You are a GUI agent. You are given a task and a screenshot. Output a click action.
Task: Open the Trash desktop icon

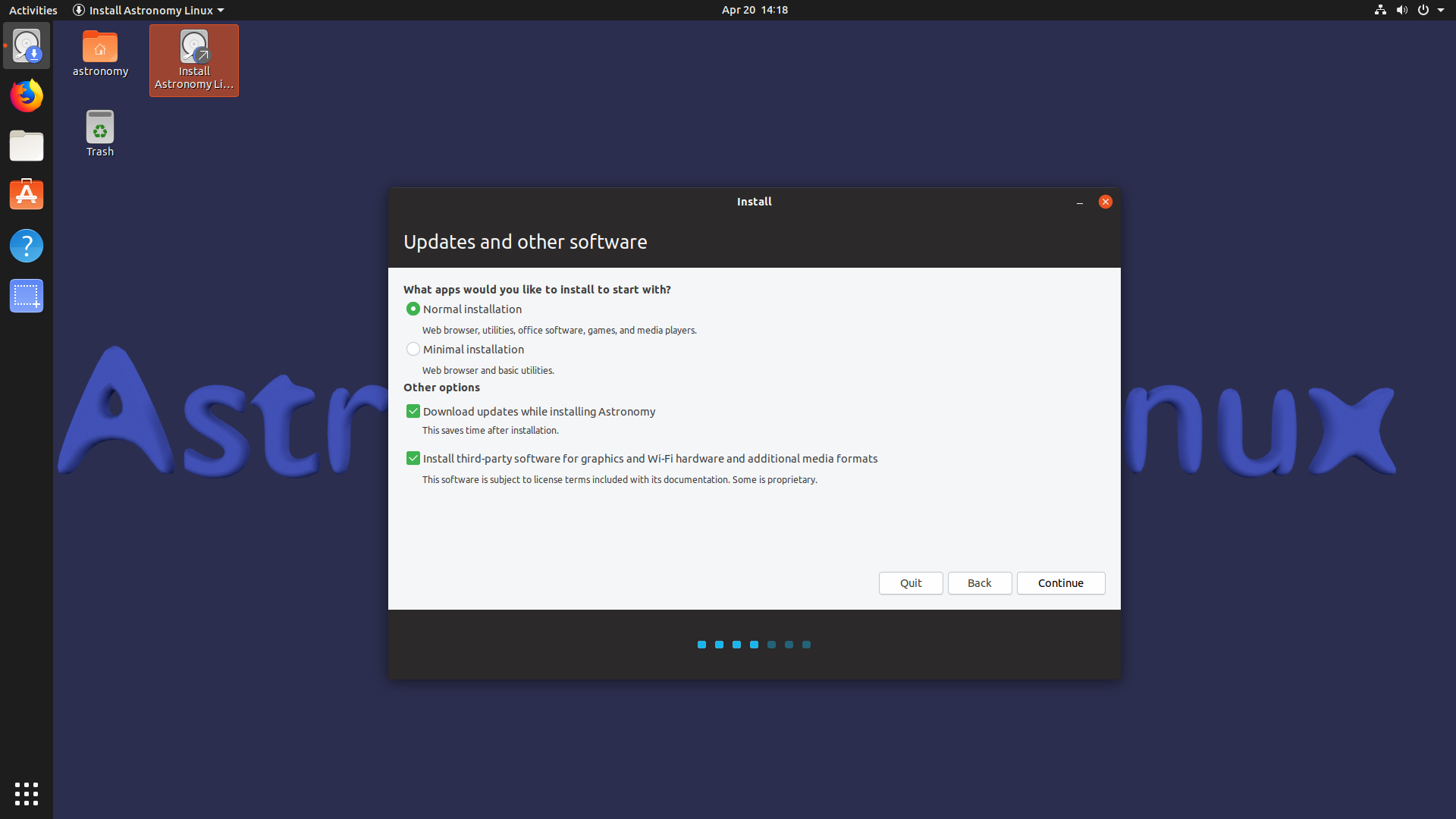[100, 133]
